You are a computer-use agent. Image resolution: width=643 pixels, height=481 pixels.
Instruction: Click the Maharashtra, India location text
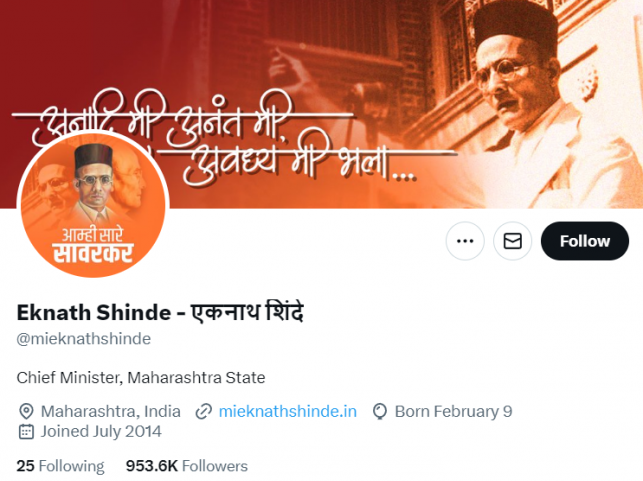tap(111, 411)
